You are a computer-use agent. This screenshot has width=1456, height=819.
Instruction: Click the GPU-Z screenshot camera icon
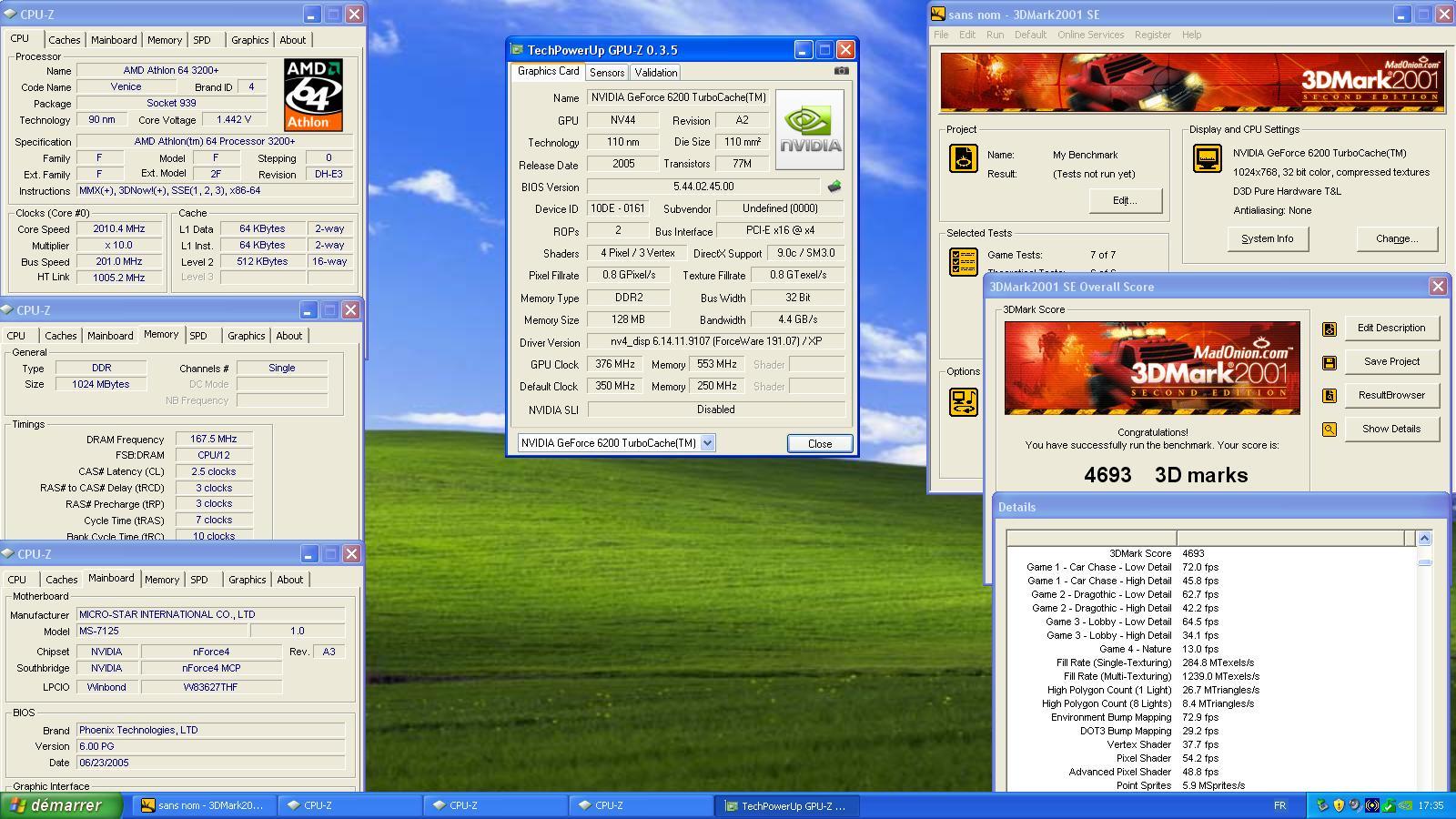tap(842, 71)
